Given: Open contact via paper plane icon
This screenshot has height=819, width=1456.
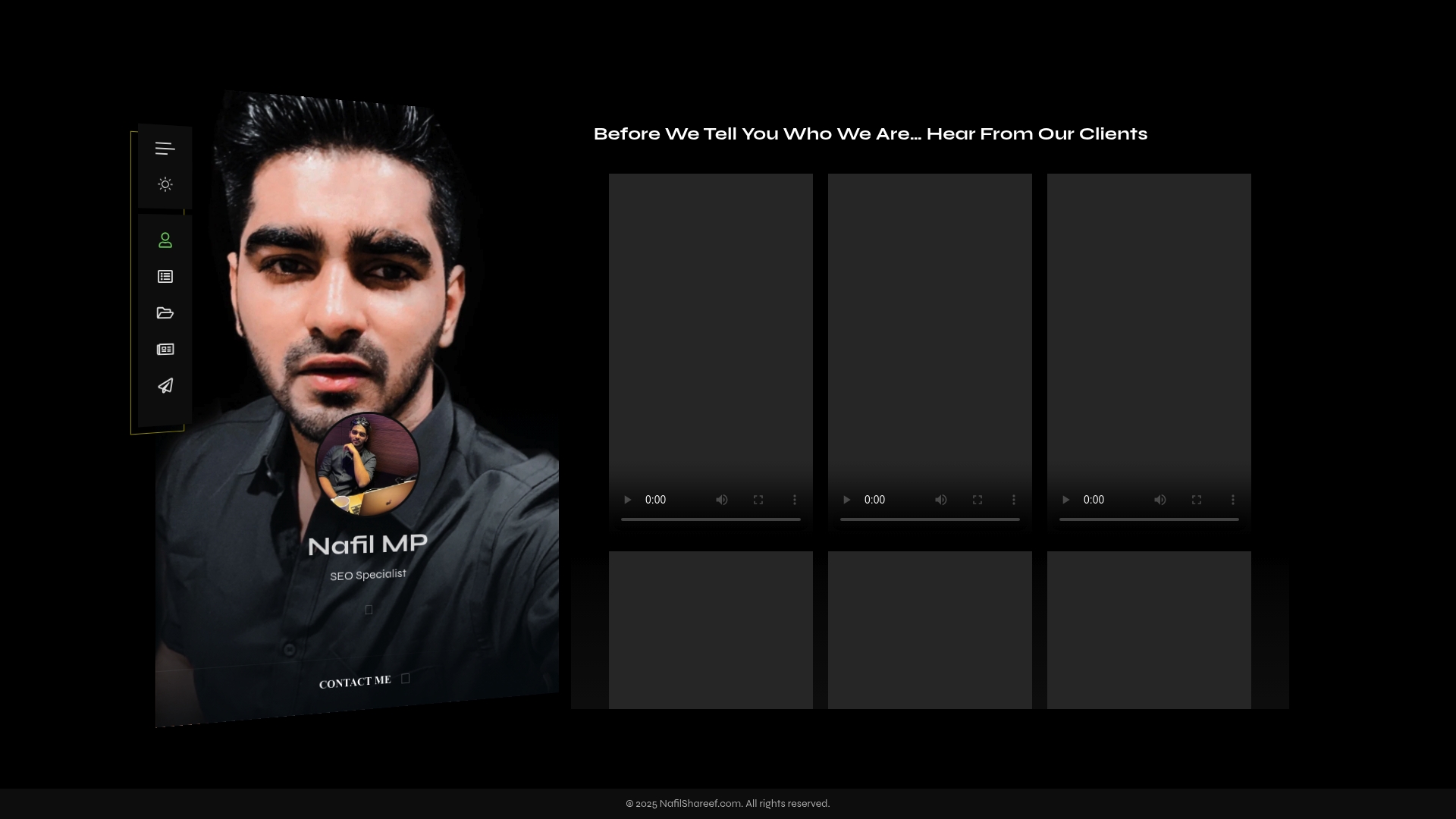Looking at the screenshot, I should tap(165, 386).
